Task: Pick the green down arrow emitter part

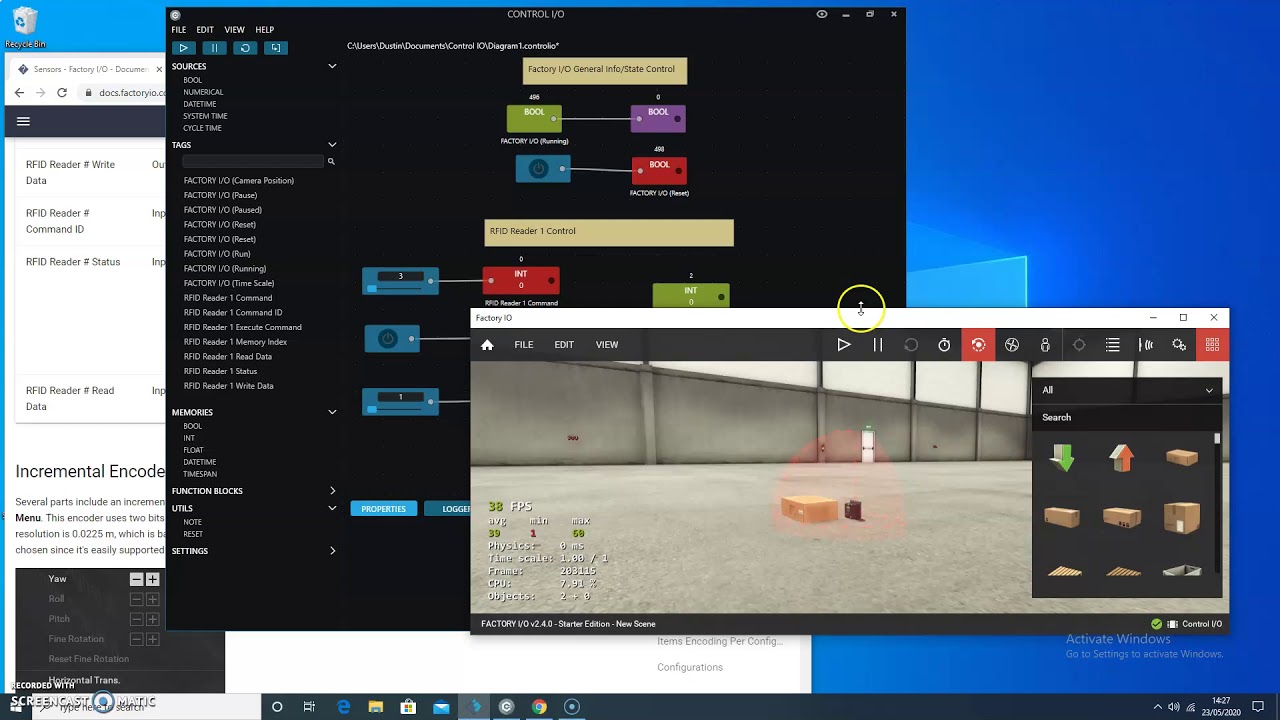Action: [x=1062, y=458]
